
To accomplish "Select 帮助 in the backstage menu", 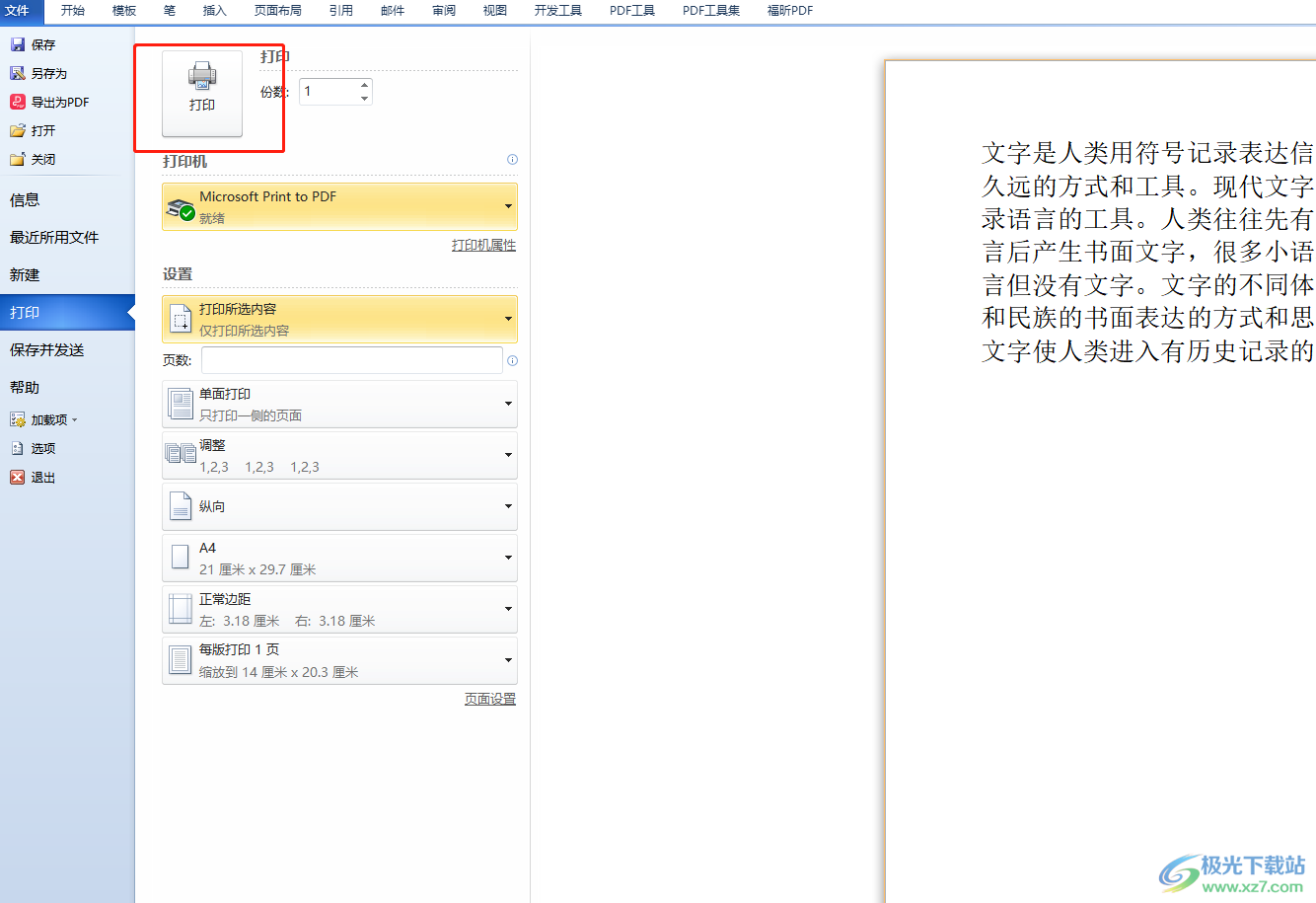I will pyautogui.click(x=67, y=388).
